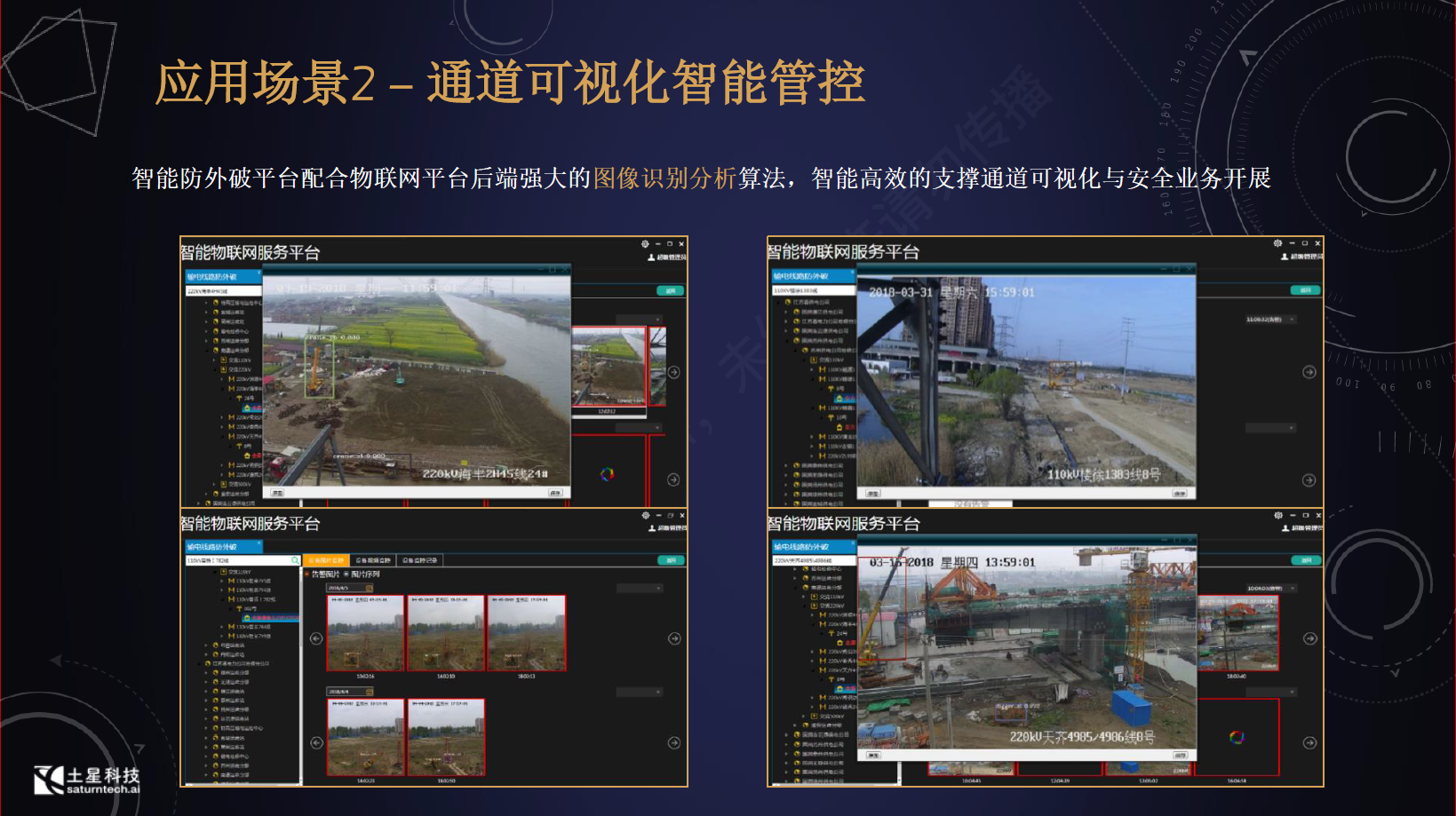Image resolution: width=1456 pixels, height=816 pixels.
Task: Click line search field in top-left window
Action: [x=223, y=291]
